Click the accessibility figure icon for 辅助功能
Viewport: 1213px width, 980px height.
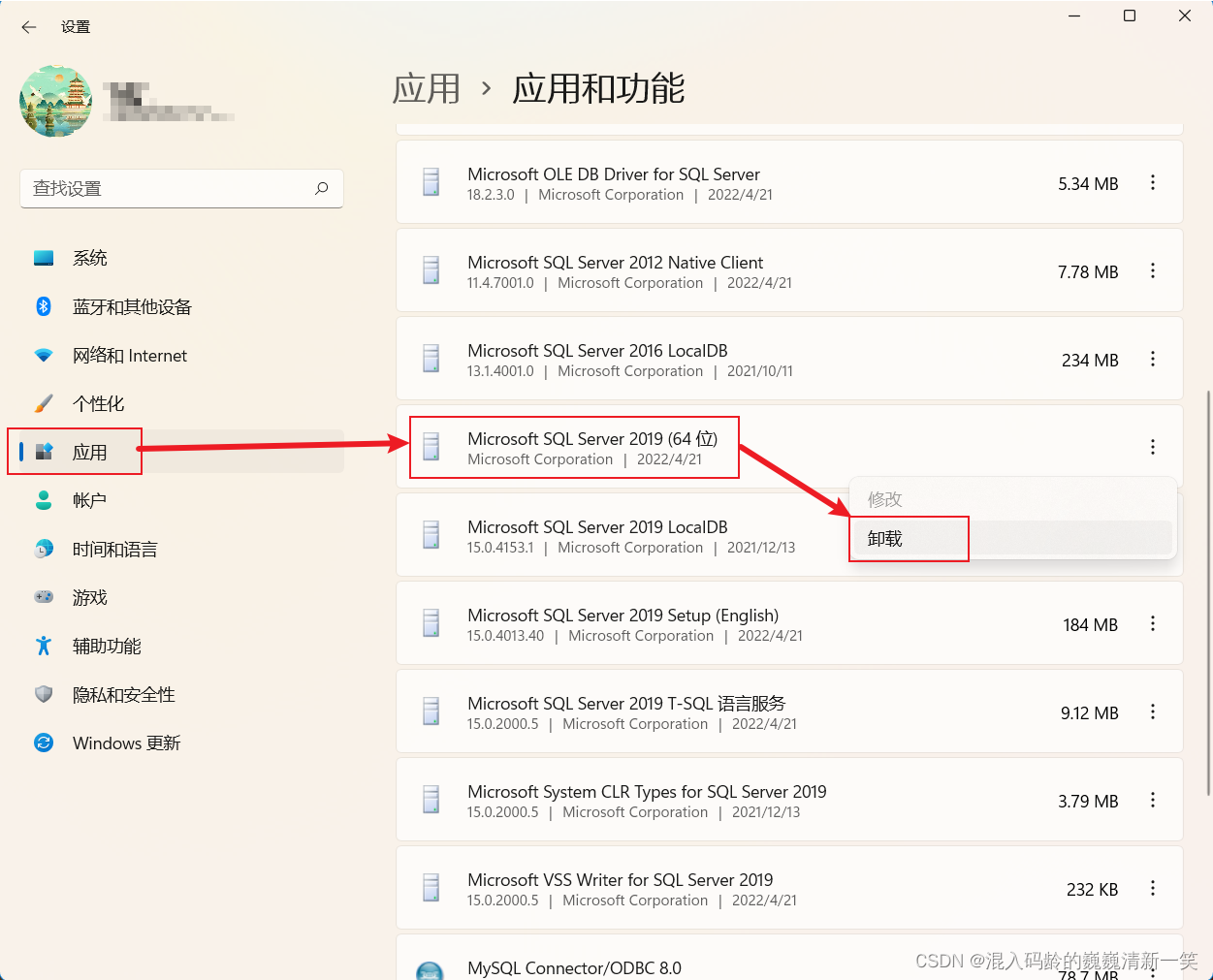pyautogui.click(x=44, y=646)
